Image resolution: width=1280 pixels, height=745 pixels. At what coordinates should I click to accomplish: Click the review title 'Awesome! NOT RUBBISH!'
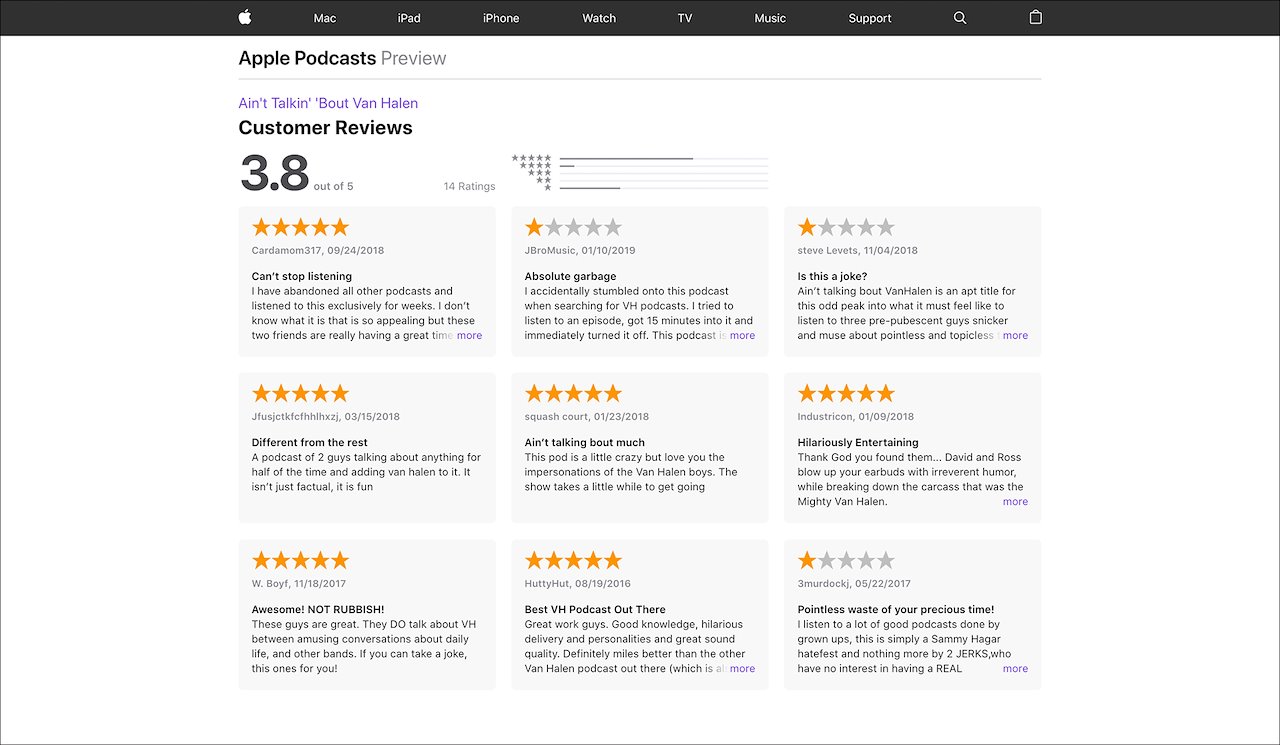pyautogui.click(x=318, y=609)
